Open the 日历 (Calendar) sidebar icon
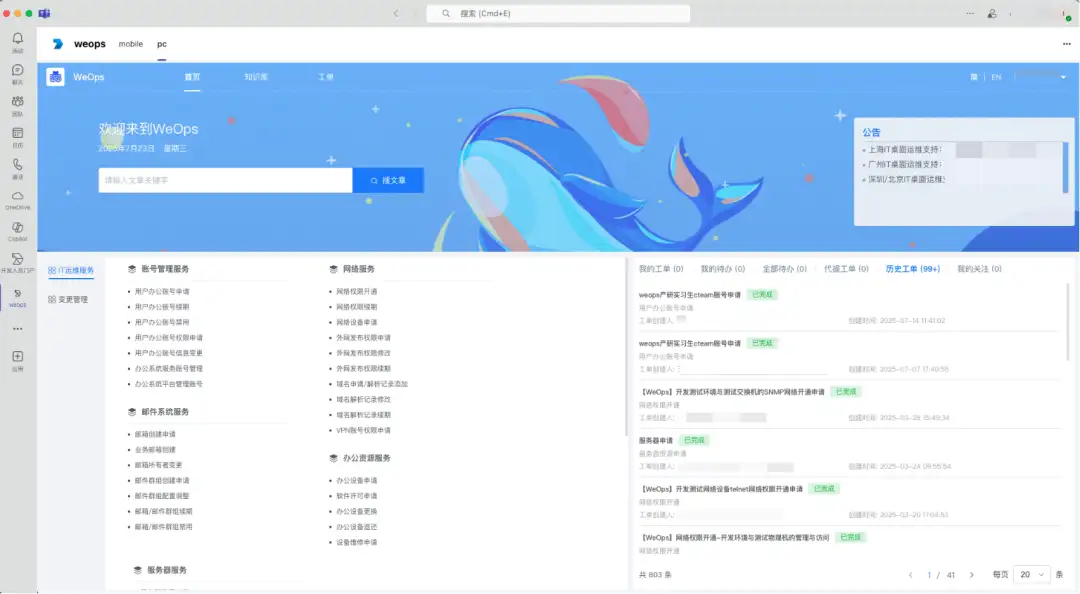 (x=16, y=133)
